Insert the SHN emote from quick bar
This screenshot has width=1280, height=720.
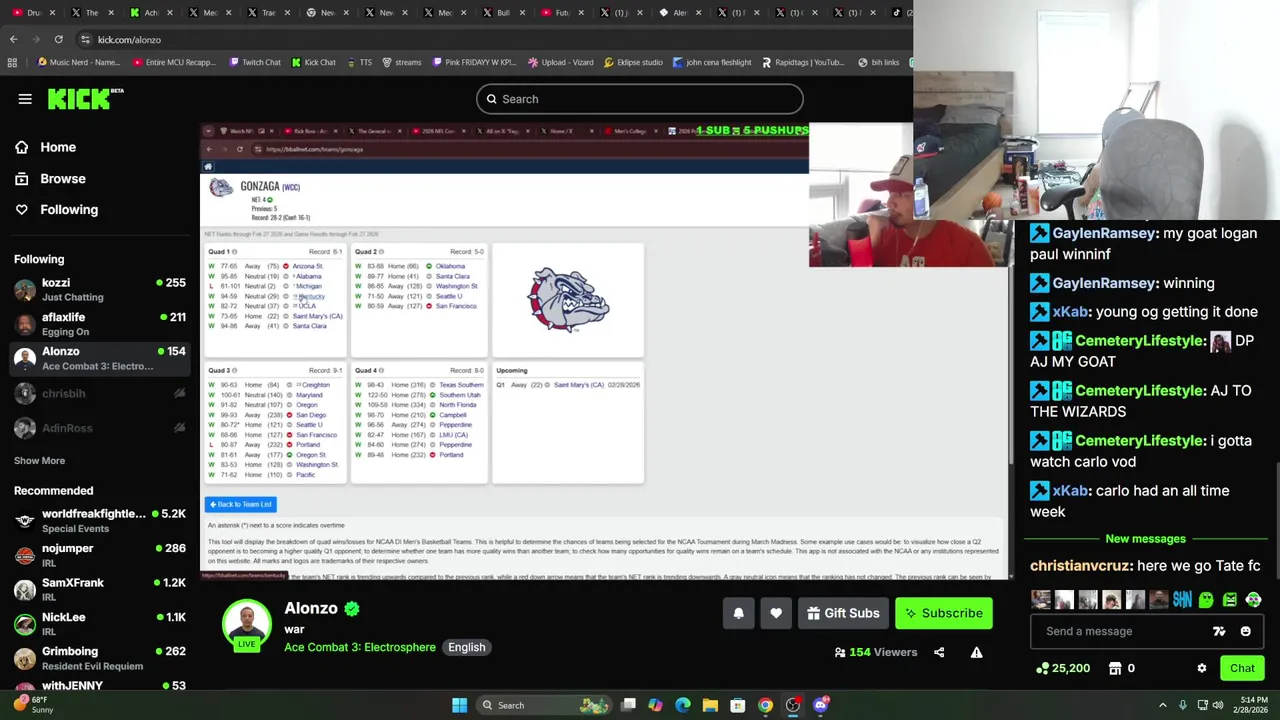[1183, 600]
